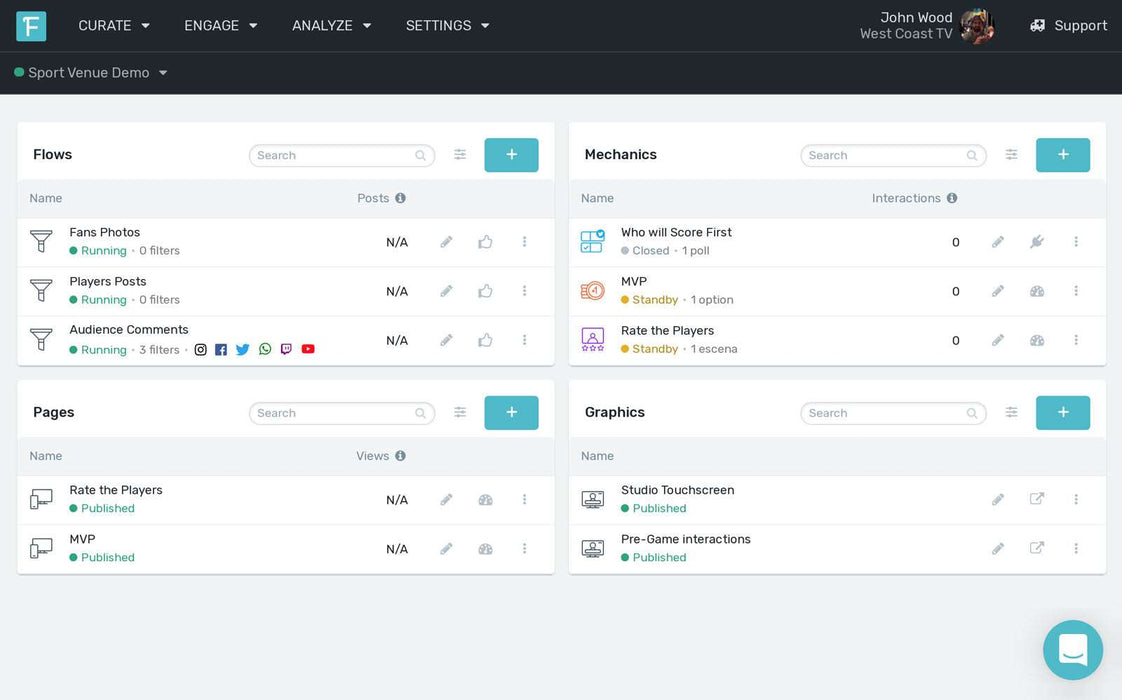The height and width of the screenshot is (700, 1122).
Task: Expand more options for MVP page row
Action: (524, 548)
